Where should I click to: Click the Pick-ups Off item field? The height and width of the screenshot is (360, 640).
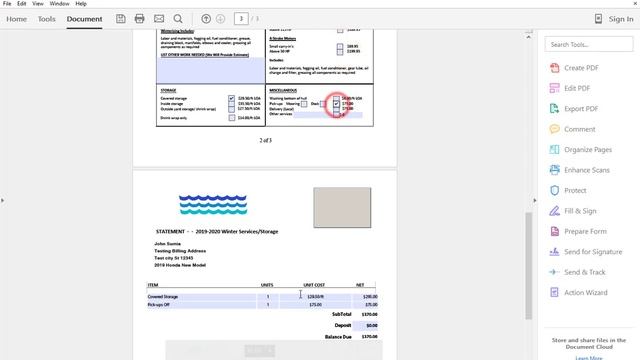click(201, 304)
